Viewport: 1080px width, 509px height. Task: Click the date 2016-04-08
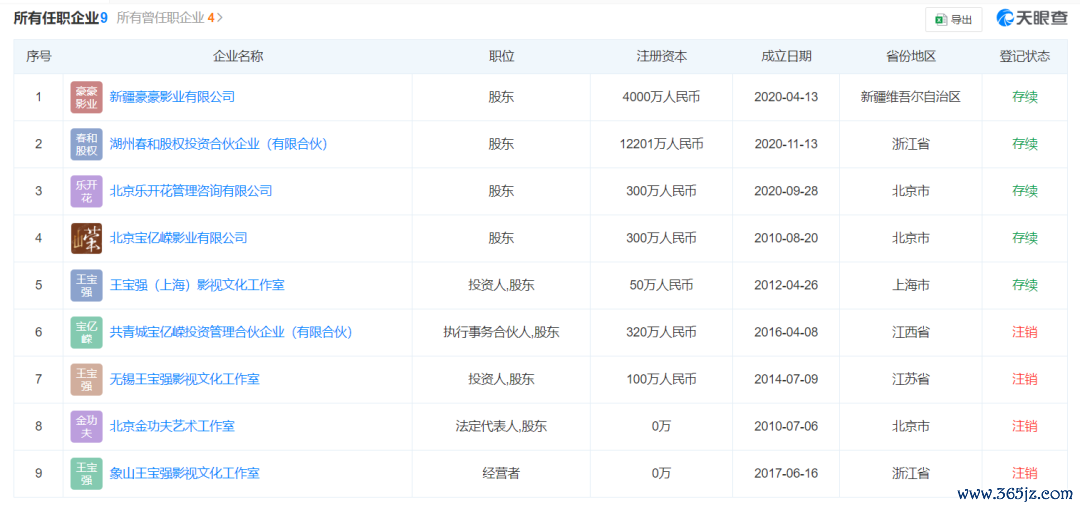787,332
